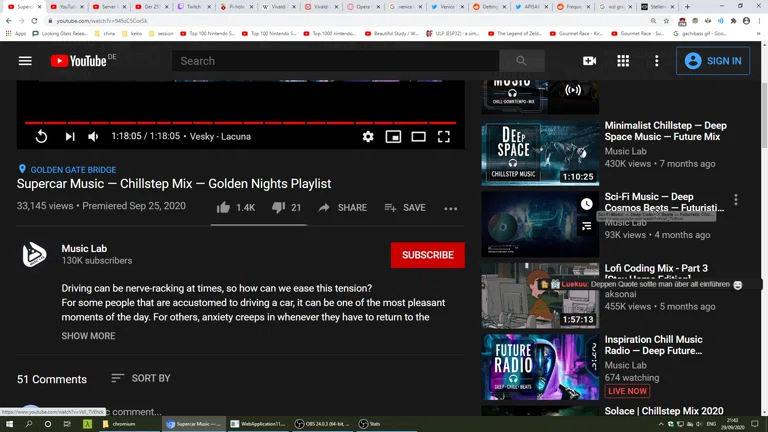Screen dimensions: 768x432
Task: Mute the video using speaker icon
Action: (93, 137)
